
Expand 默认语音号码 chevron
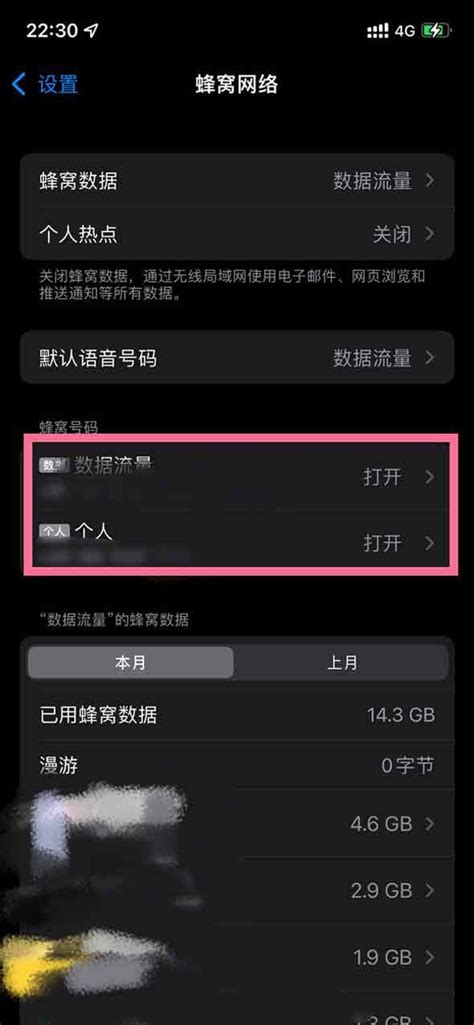coord(430,358)
